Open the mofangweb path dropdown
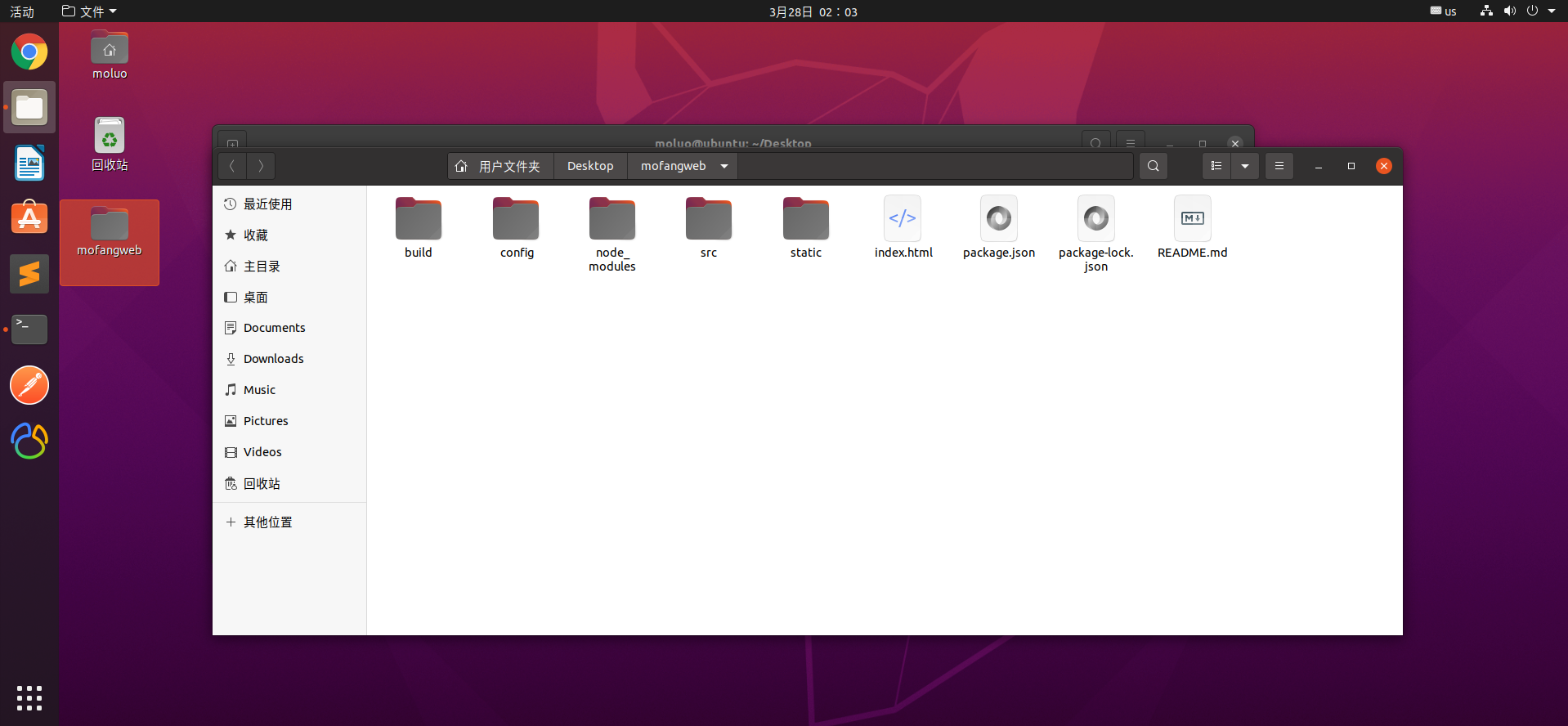 (x=724, y=166)
